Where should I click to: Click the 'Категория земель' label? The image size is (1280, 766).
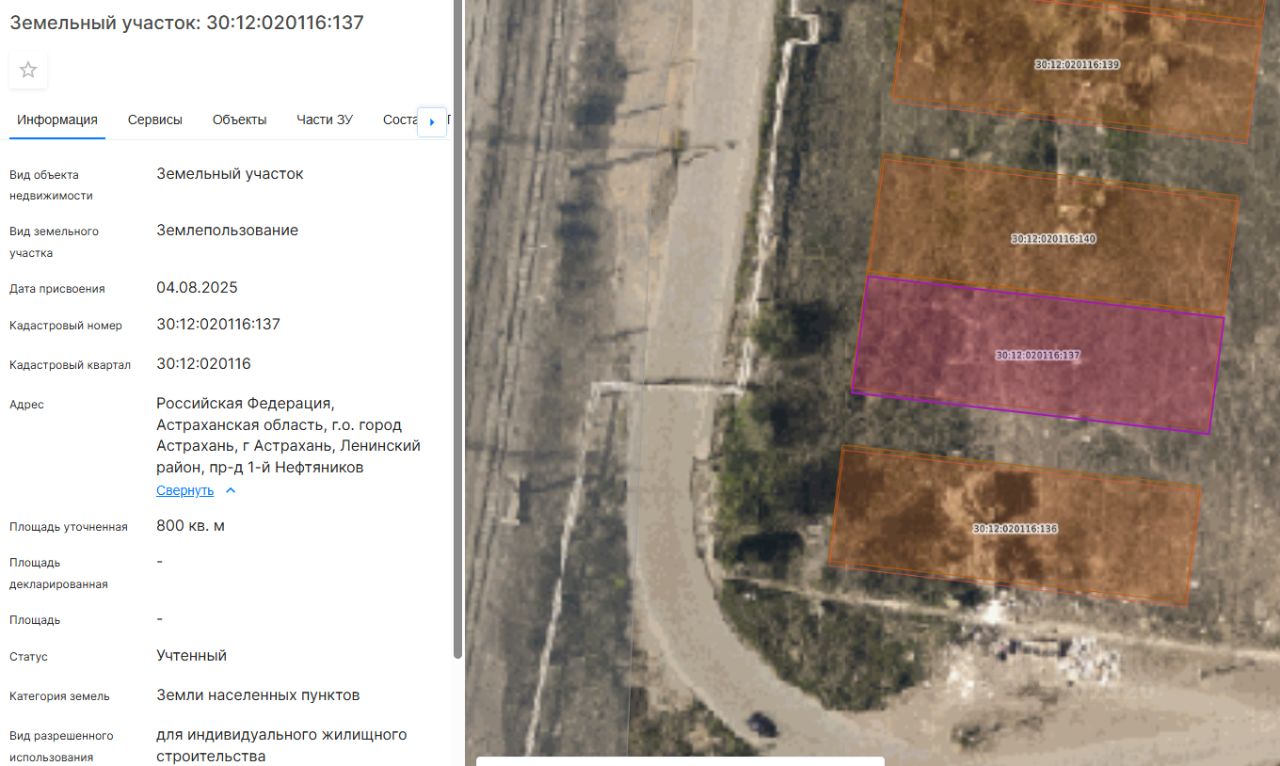pyautogui.click(x=59, y=696)
